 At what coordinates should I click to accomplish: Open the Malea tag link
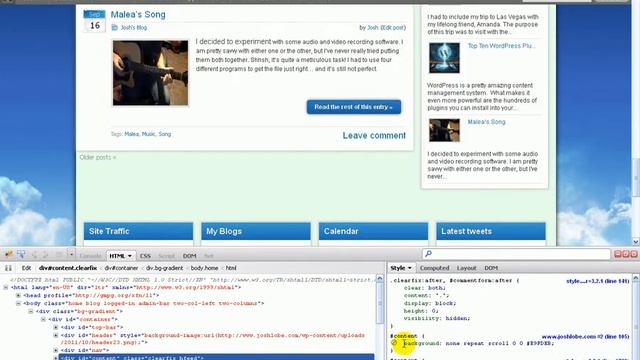[x=131, y=134]
